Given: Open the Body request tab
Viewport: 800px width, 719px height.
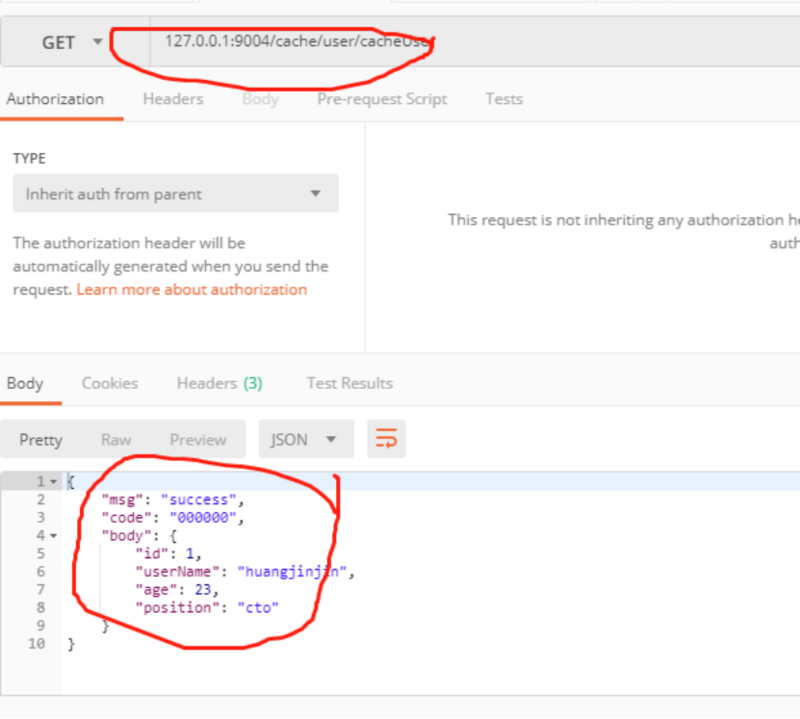Looking at the screenshot, I should tap(260, 98).
